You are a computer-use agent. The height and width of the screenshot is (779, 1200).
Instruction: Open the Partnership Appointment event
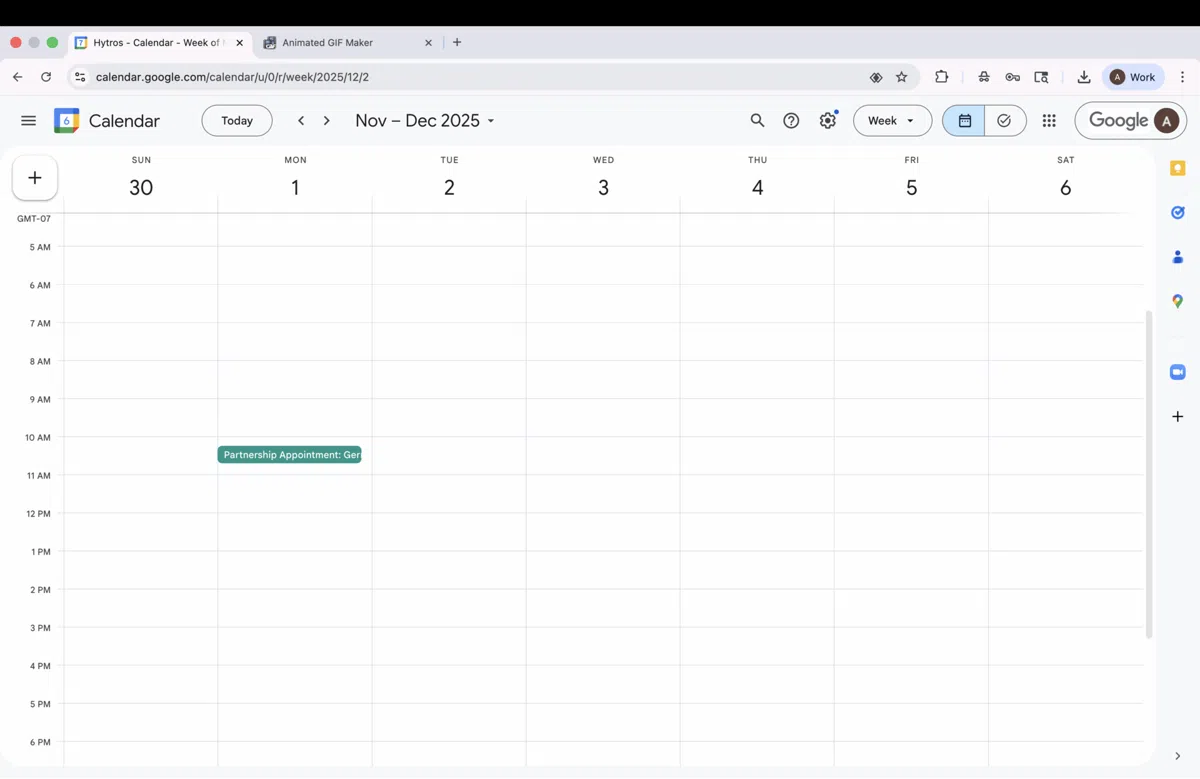(289, 455)
